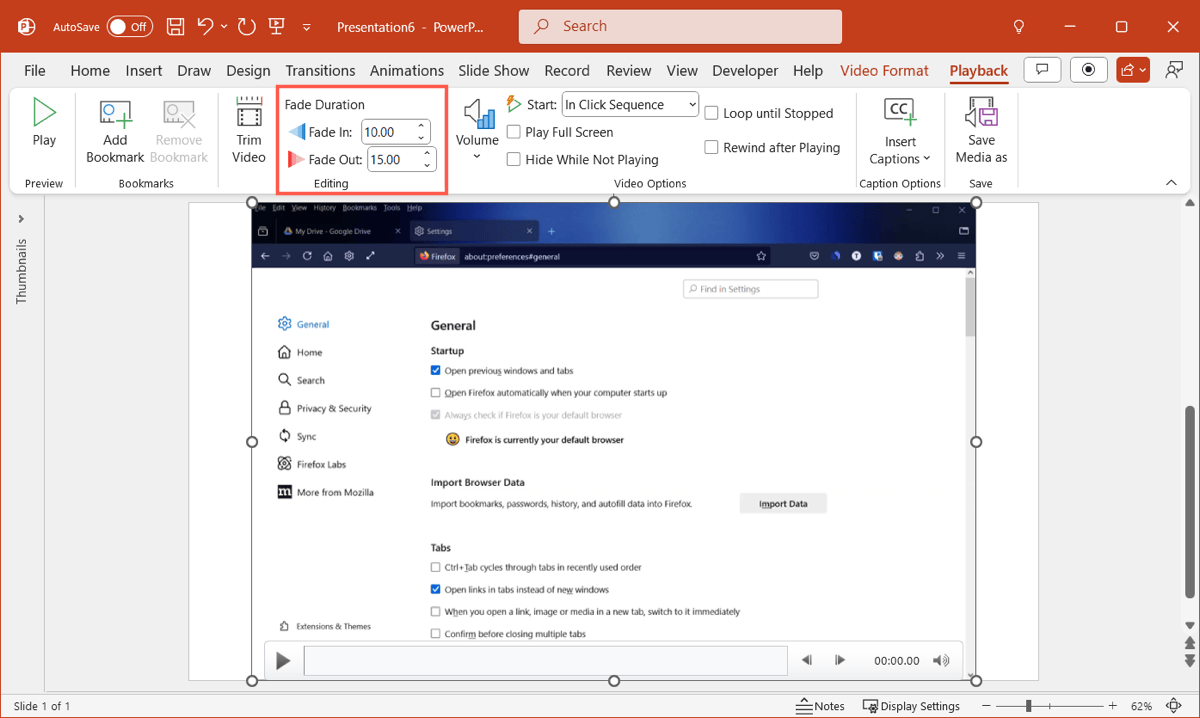Collapse the ribbon with the chevron
Viewport: 1200px width, 718px height.
[1171, 183]
